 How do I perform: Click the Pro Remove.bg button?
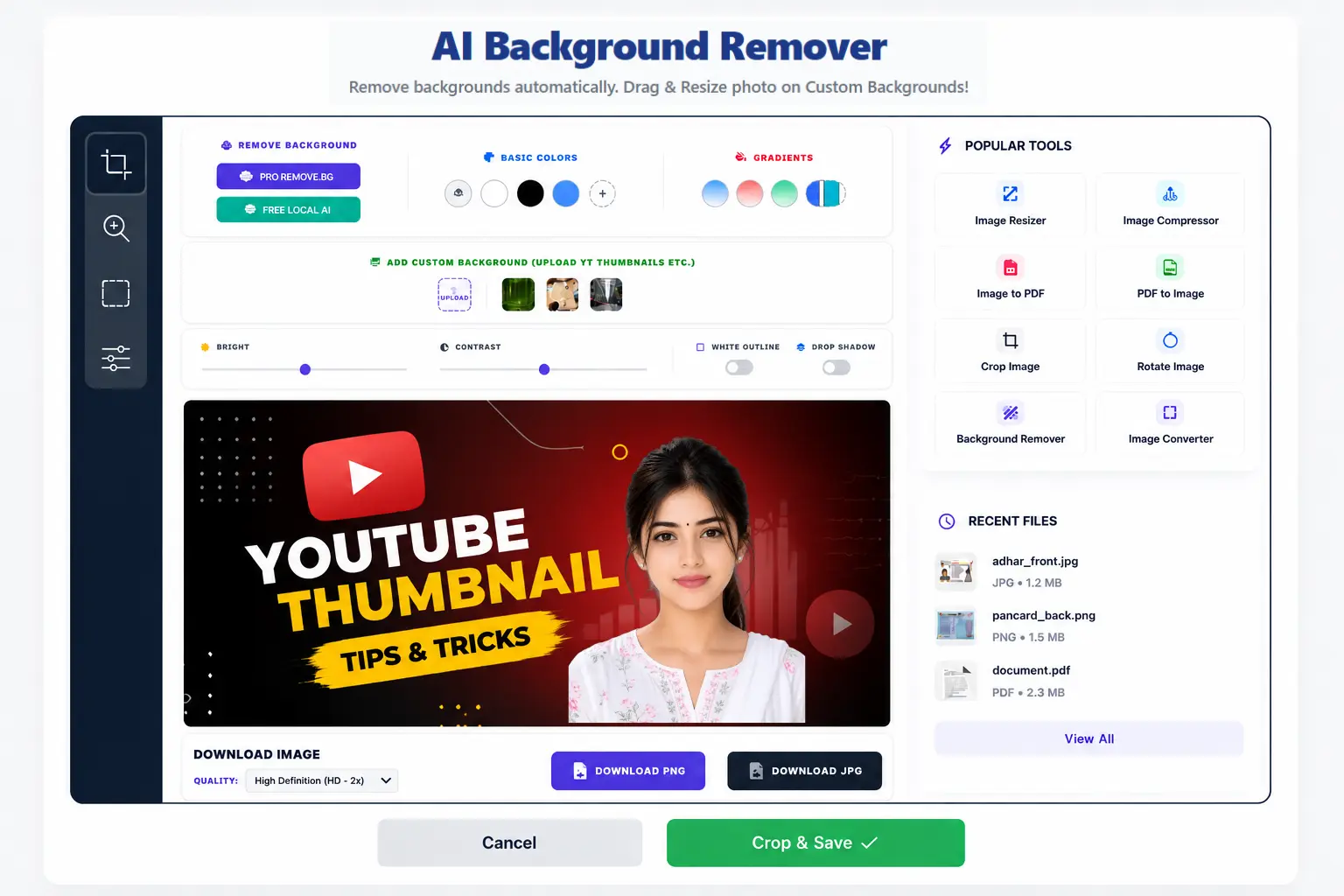click(x=289, y=177)
